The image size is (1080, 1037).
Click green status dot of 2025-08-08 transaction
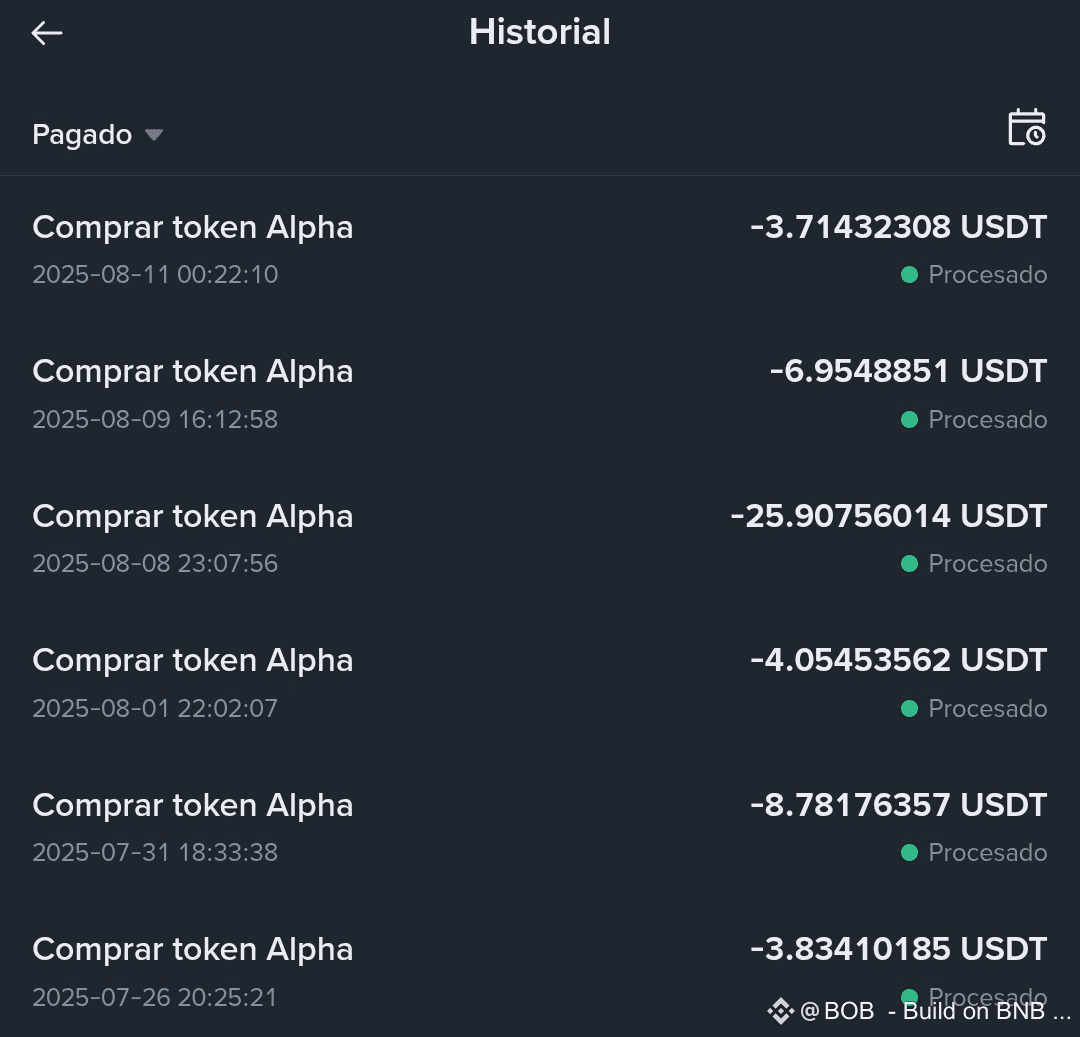point(909,564)
